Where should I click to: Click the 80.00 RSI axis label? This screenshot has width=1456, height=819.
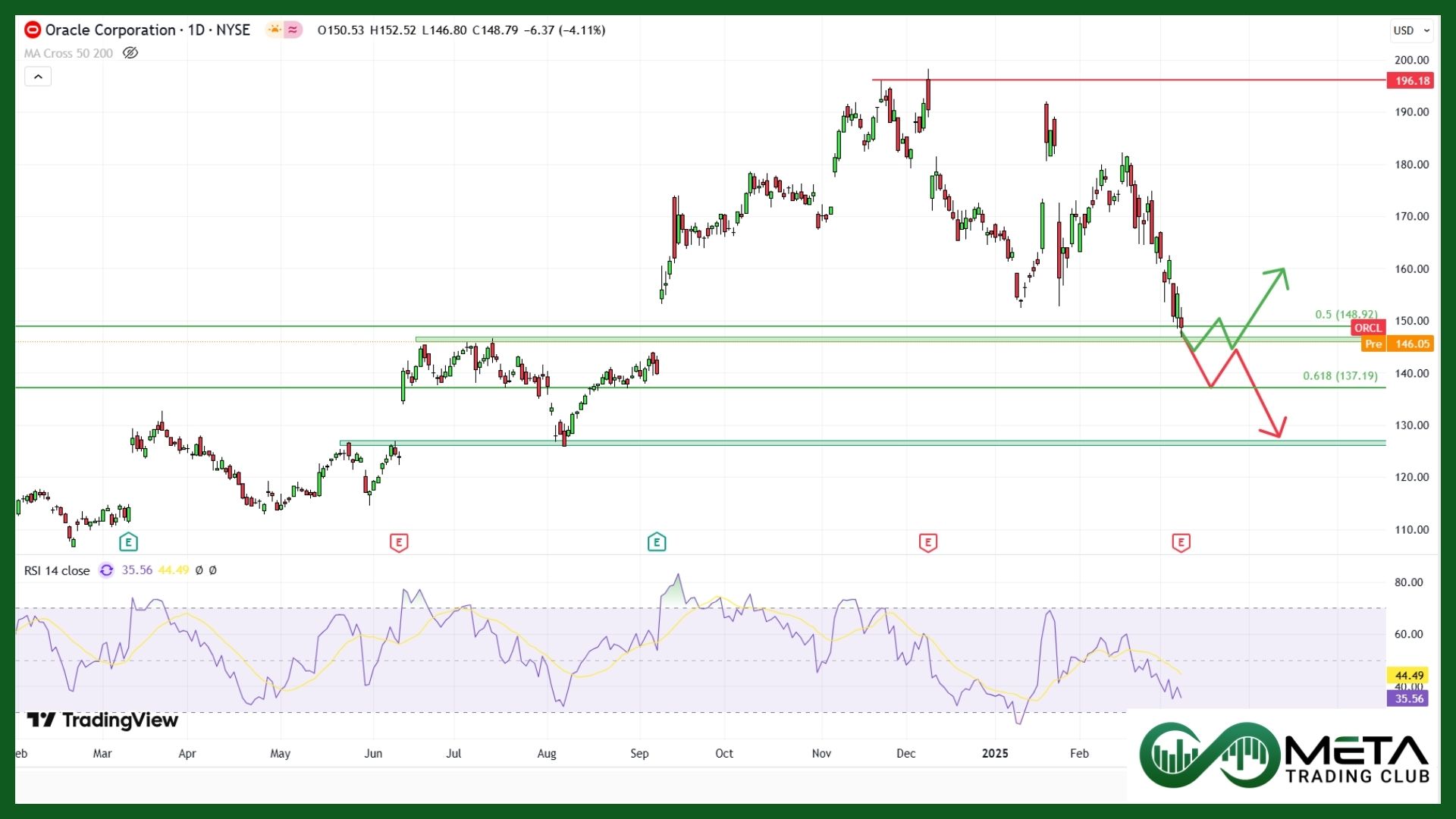[1408, 582]
